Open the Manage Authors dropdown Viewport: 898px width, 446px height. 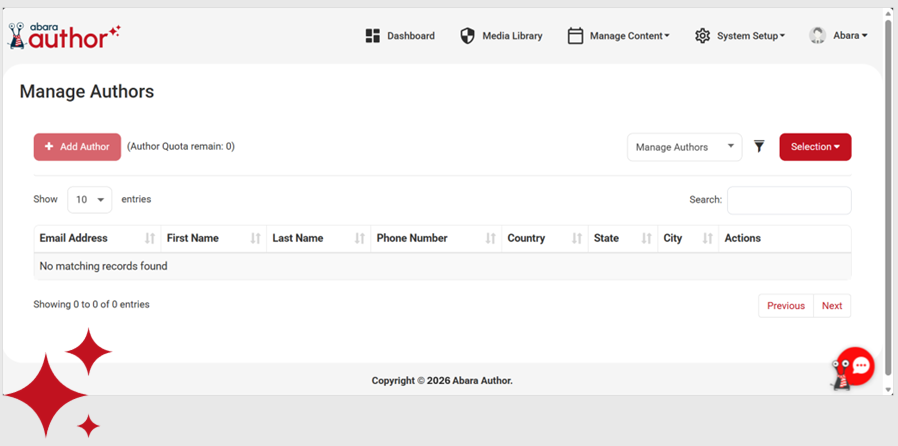[x=684, y=147]
